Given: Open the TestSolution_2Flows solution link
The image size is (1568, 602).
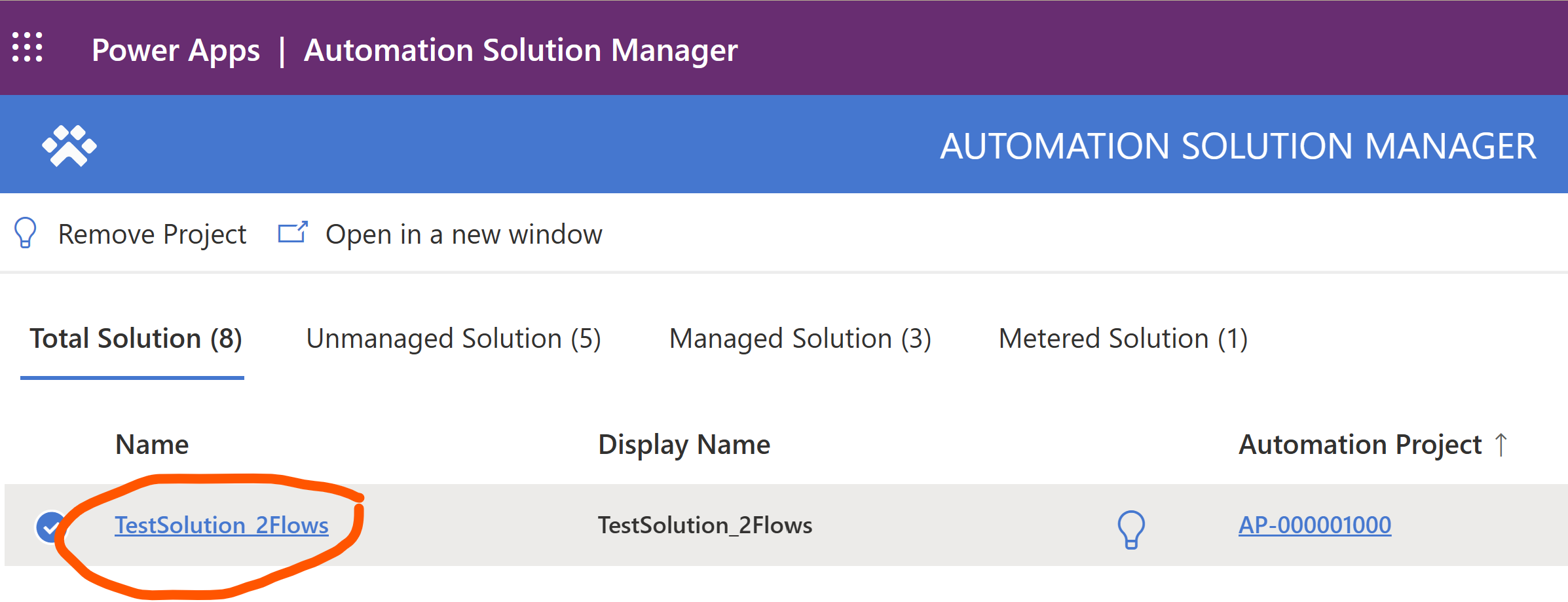Looking at the screenshot, I should point(222,525).
